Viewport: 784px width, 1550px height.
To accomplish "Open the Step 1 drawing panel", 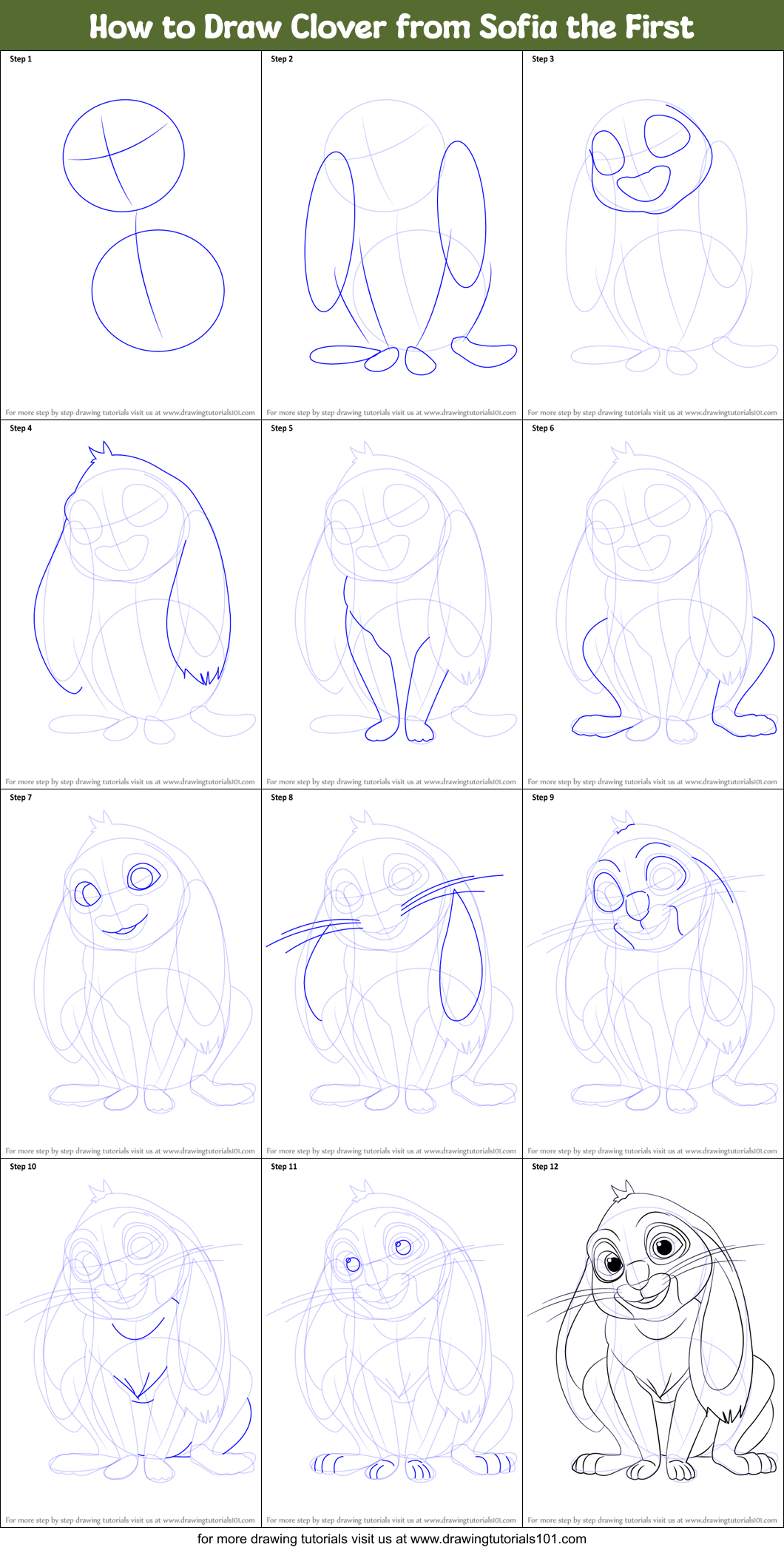I will (131, 235).
